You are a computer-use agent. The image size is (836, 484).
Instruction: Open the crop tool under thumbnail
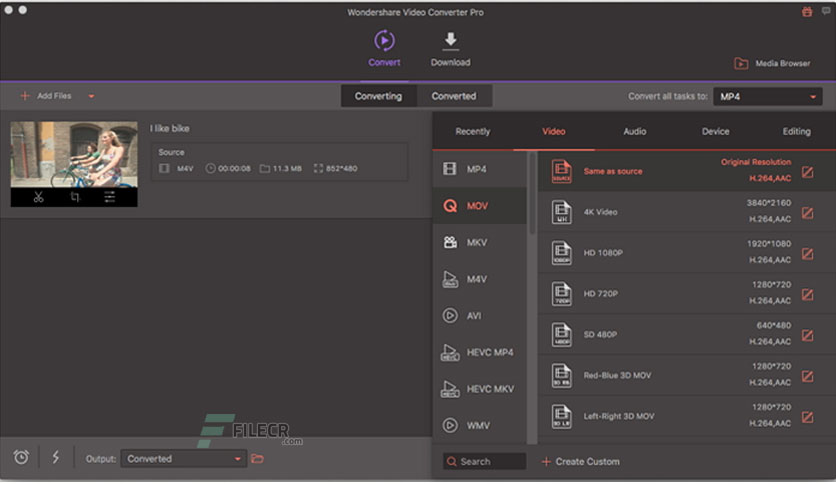[75, 197]
